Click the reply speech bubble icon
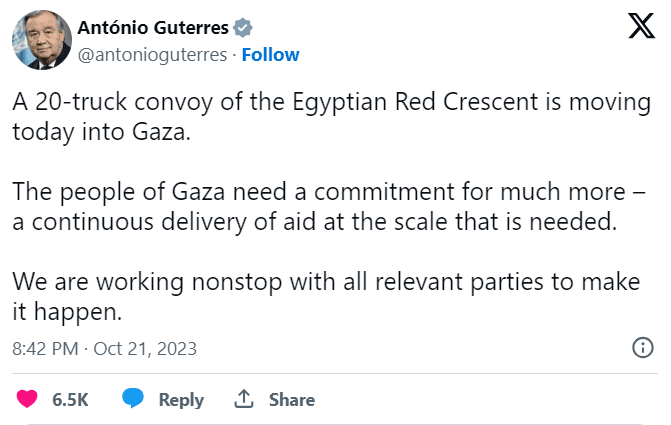This screenshot has height=425, width=671. pyautogui.click(x=133, y=399)
